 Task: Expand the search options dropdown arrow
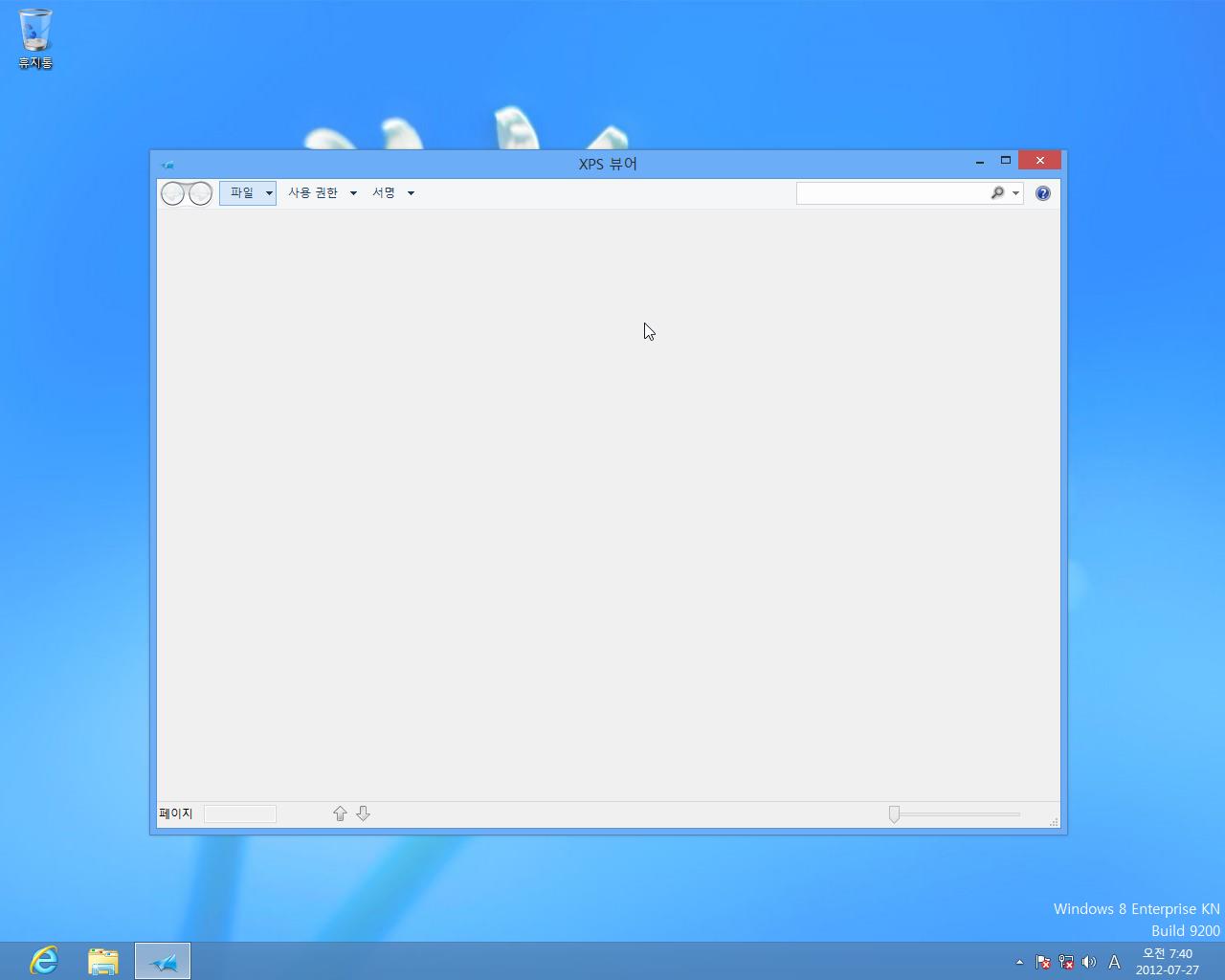[x=1015, y=193]
